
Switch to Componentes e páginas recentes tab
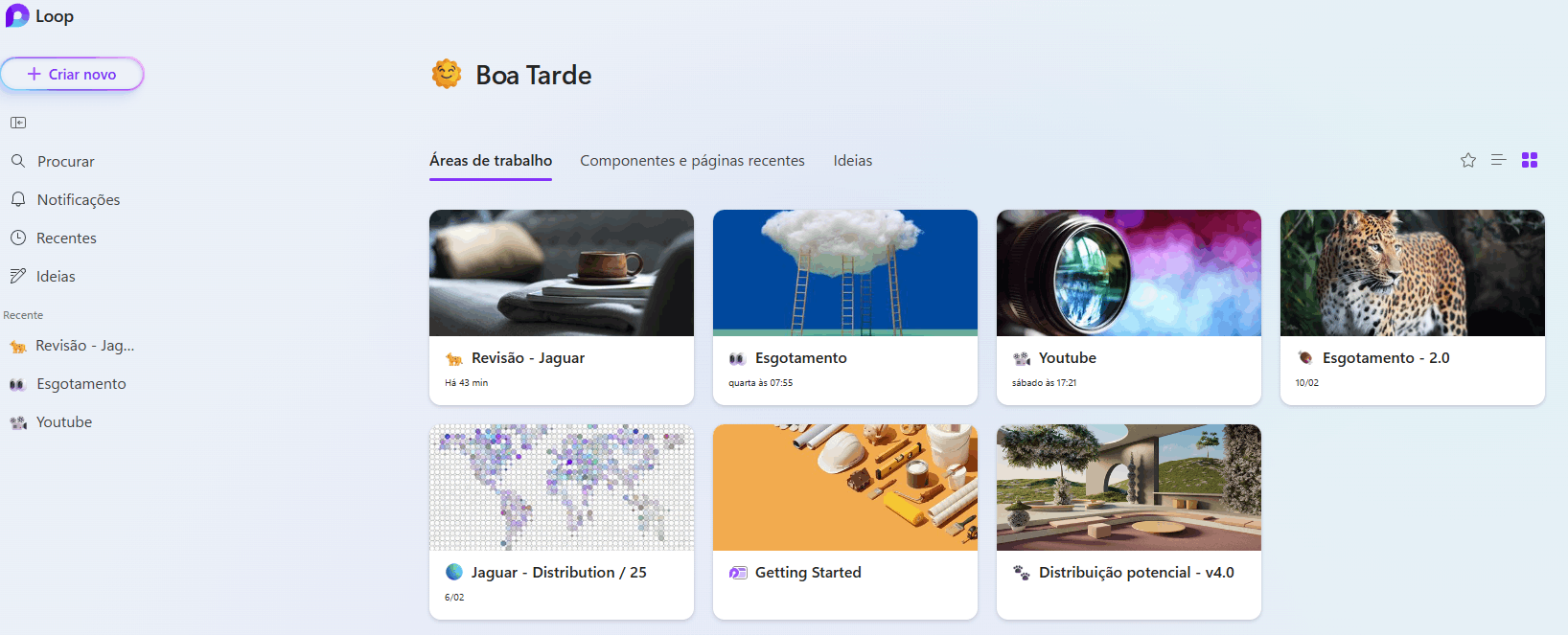(x=692, y=161)
